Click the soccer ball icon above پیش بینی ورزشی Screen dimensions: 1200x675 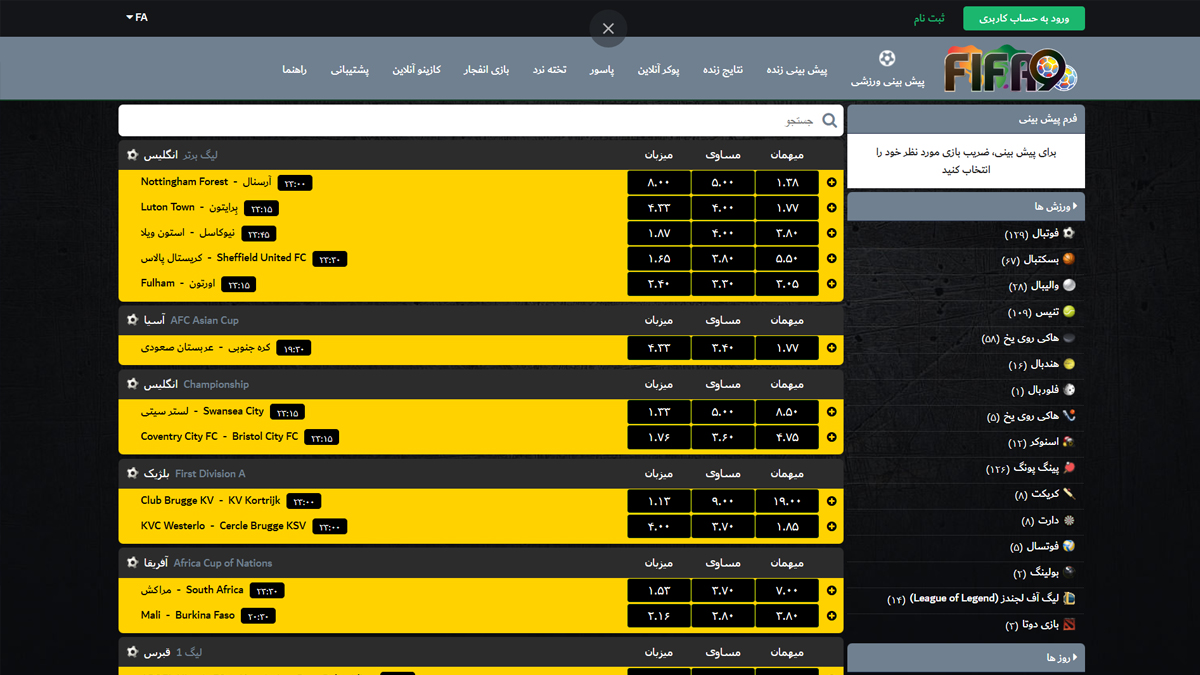(887, 58)
